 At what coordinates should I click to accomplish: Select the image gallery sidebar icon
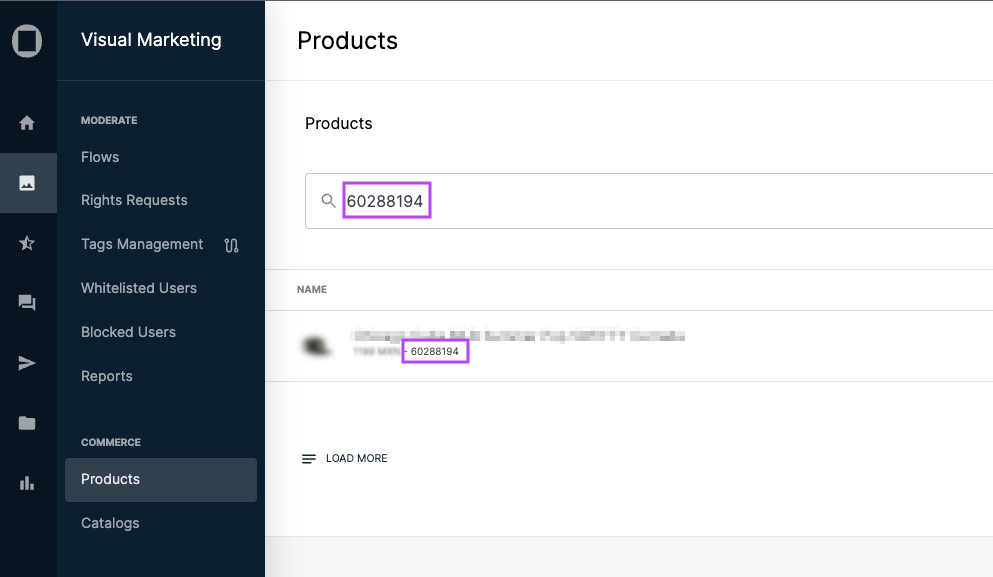(x=27, y=183)
